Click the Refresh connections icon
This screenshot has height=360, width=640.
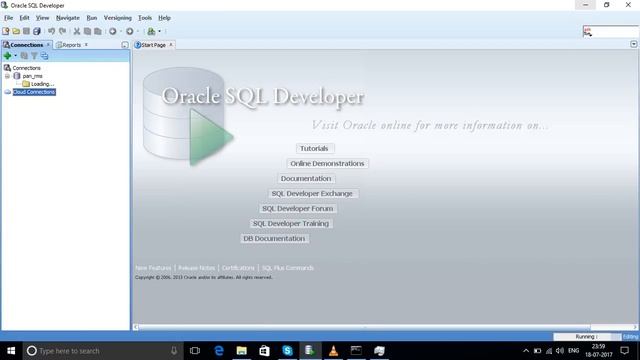tap(24, 56)
